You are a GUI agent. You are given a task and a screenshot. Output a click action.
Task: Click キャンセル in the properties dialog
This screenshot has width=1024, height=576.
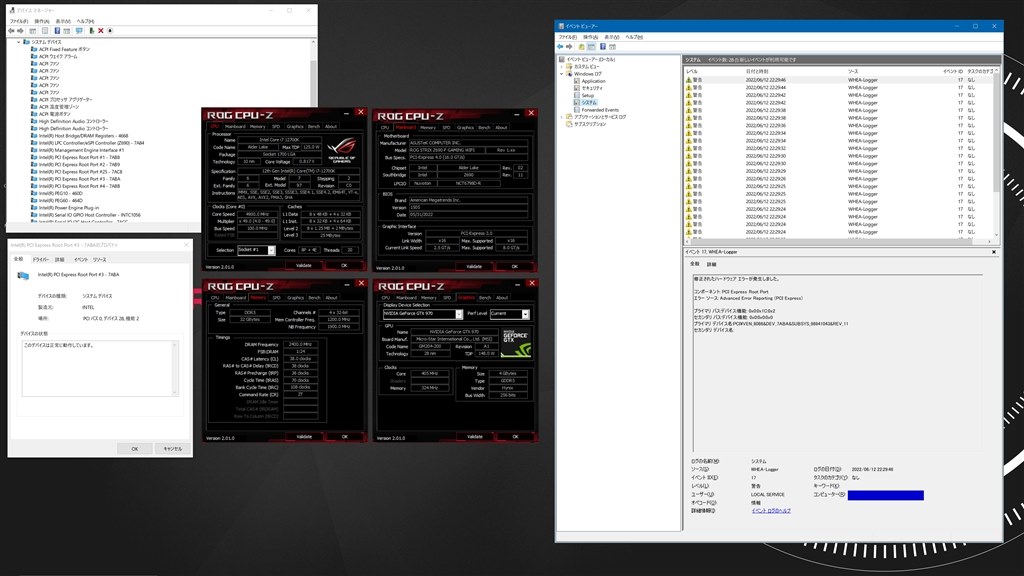[x=172, y=449]
